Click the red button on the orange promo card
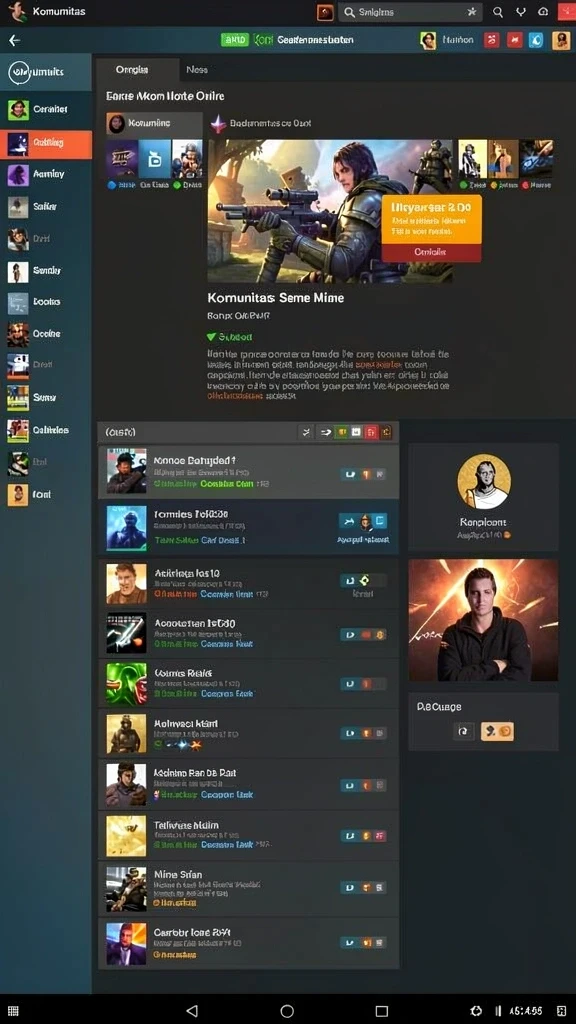Viewport: 576px width, 1024px height. coord(431,251)
